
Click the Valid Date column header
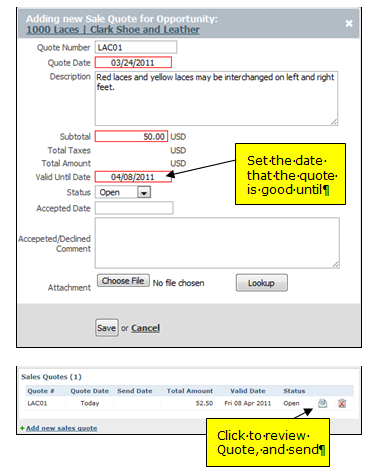(248, 391)
